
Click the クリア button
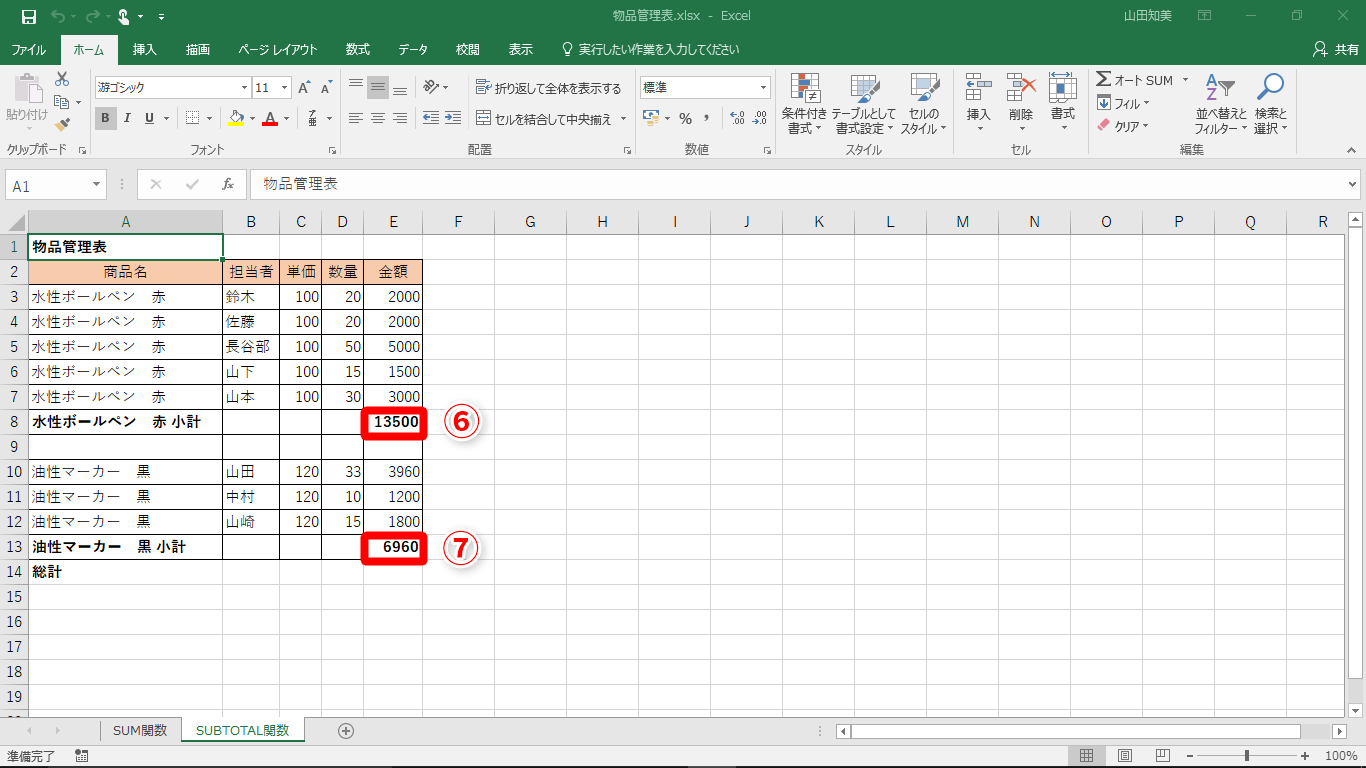1123,126
